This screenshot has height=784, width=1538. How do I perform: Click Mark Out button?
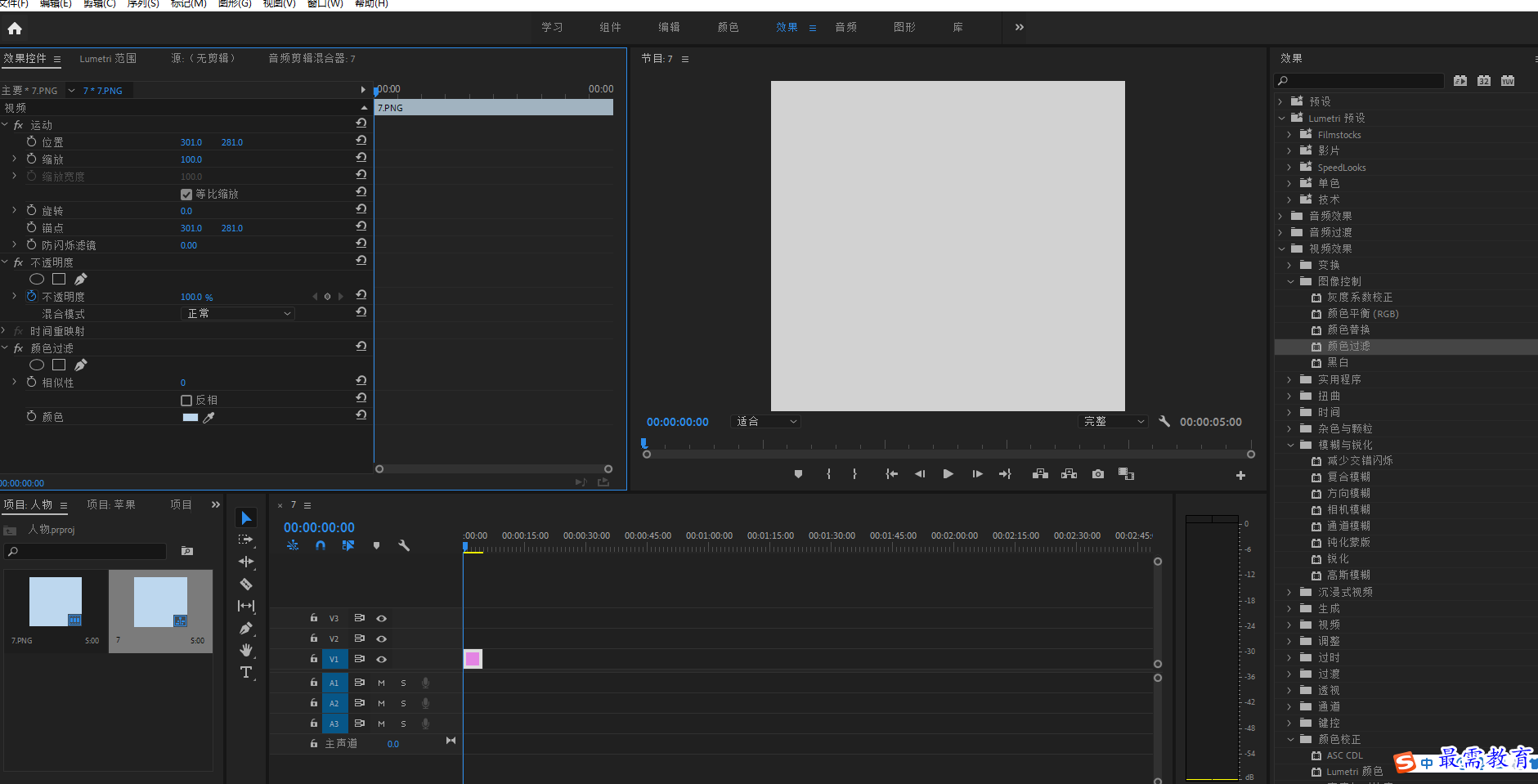tap(854, 474)
